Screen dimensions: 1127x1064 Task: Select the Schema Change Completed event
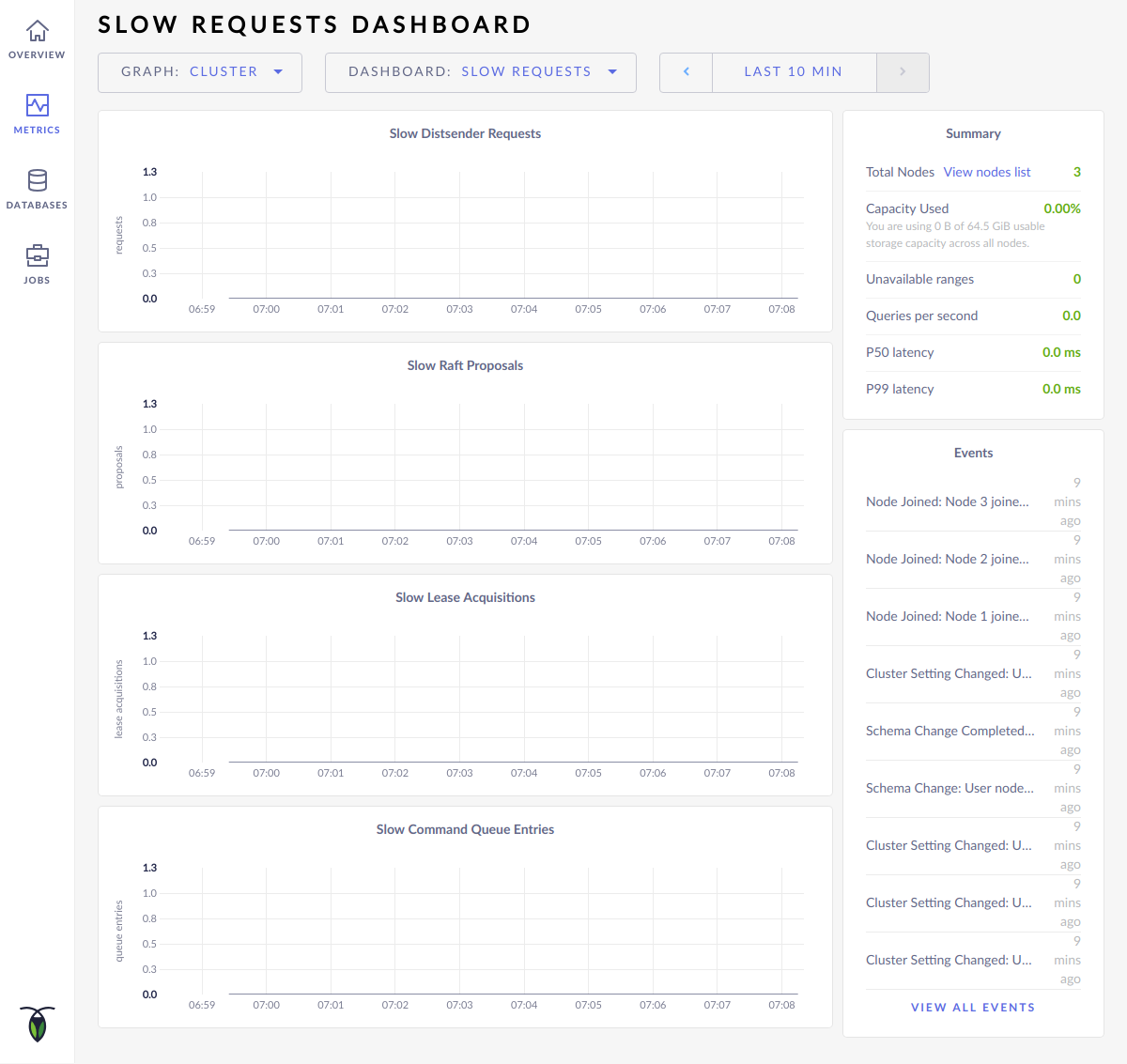click(949, 731)
